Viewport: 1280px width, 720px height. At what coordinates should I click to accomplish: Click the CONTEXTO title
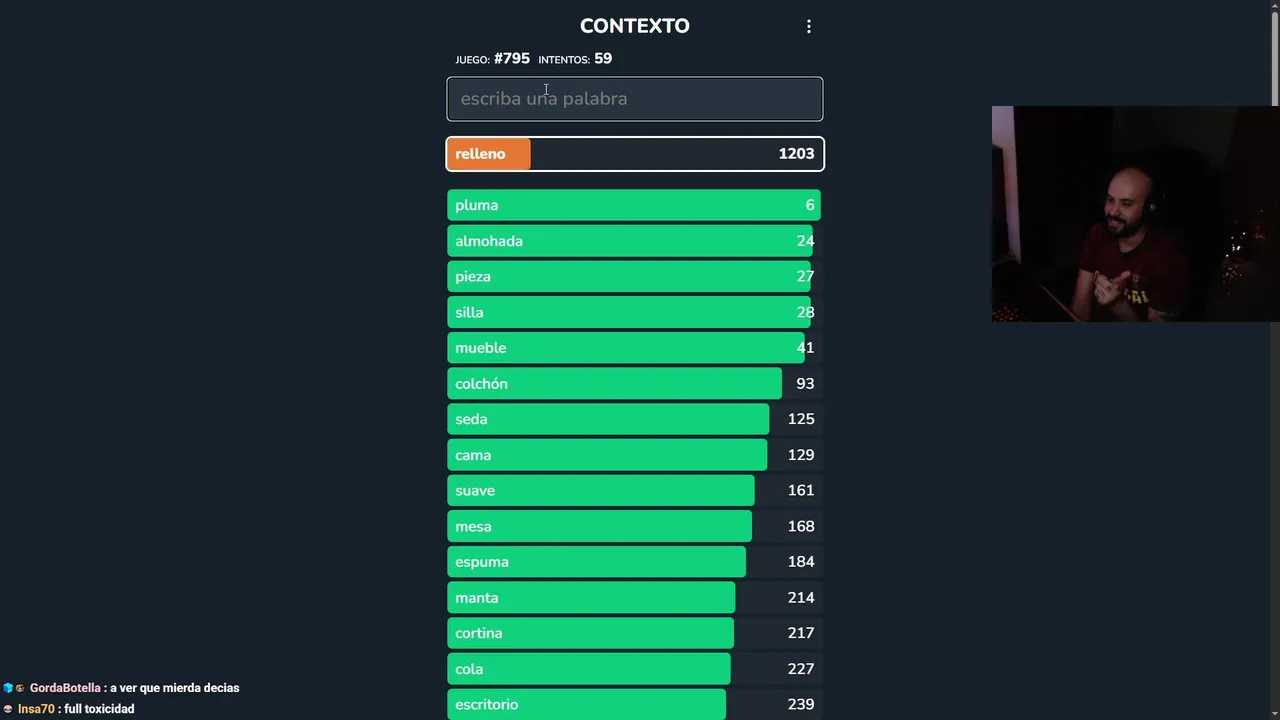[x=634, y=26]
